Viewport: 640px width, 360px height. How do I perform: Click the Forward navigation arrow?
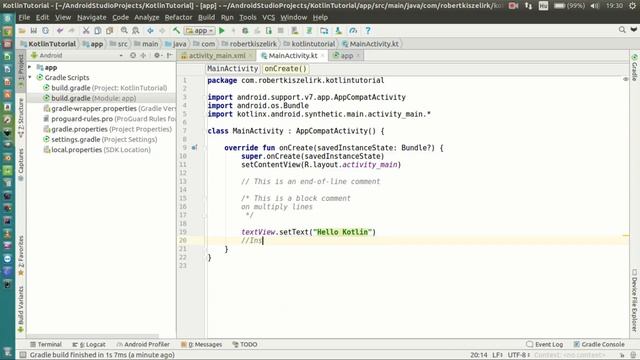pyautogui.click(x=162, y=31)
